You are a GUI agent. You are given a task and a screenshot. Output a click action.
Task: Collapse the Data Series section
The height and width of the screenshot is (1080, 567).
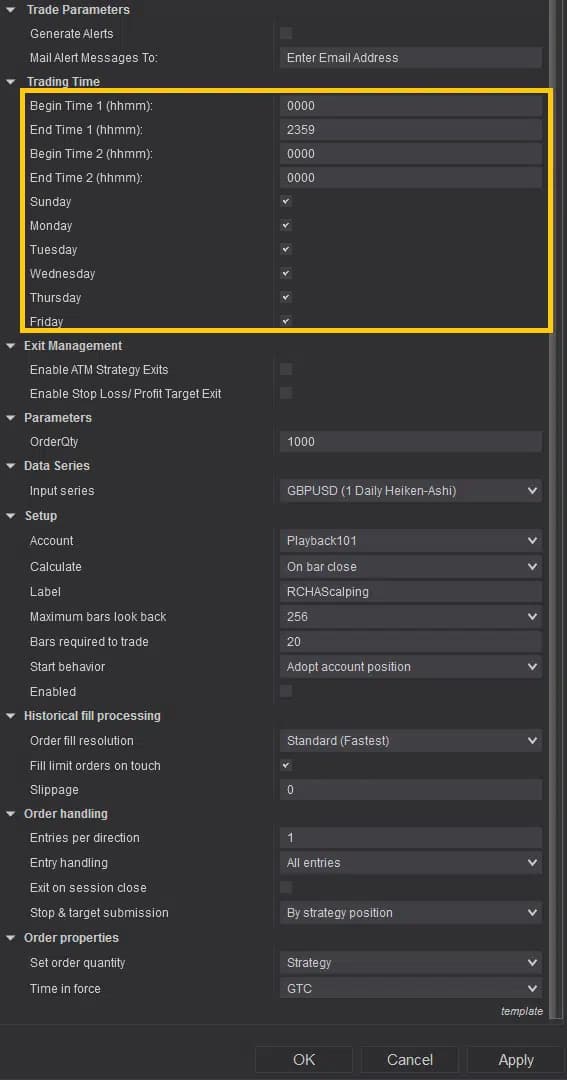pyautogui.click(x=10, y=466)
